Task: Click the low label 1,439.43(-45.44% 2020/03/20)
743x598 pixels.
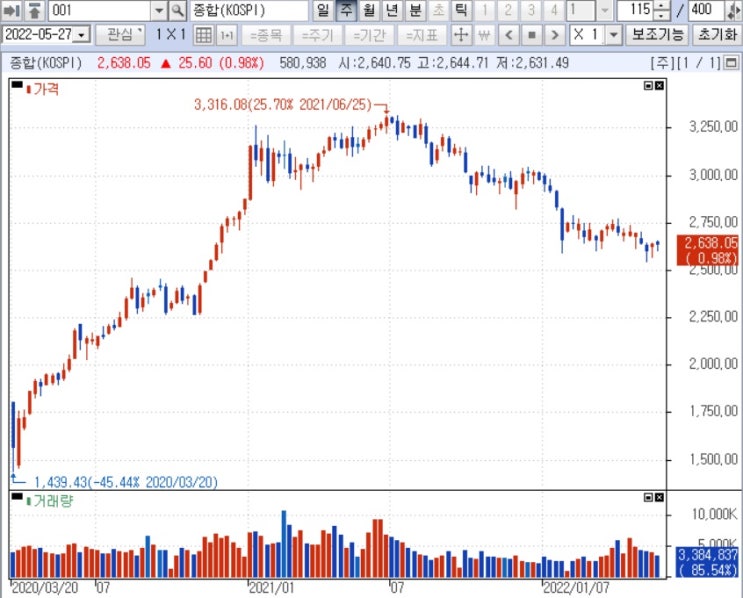Action: click(126, 482)
